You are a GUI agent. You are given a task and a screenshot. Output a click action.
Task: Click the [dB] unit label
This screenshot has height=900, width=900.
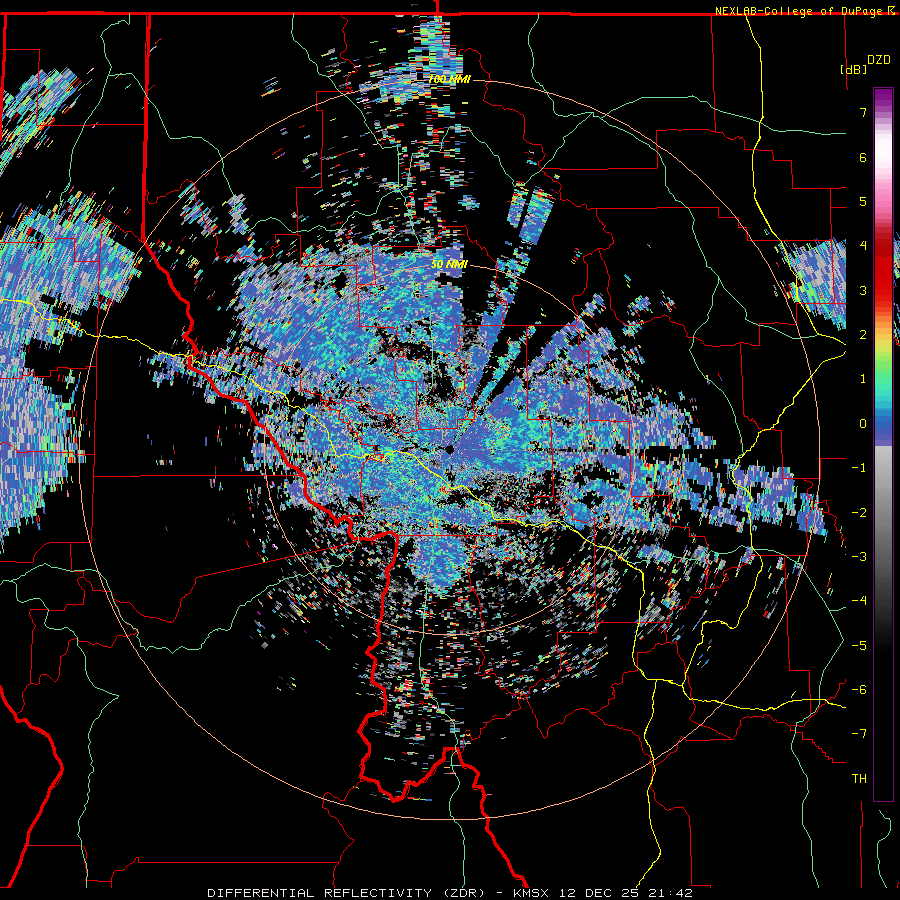tap(853, 69)
